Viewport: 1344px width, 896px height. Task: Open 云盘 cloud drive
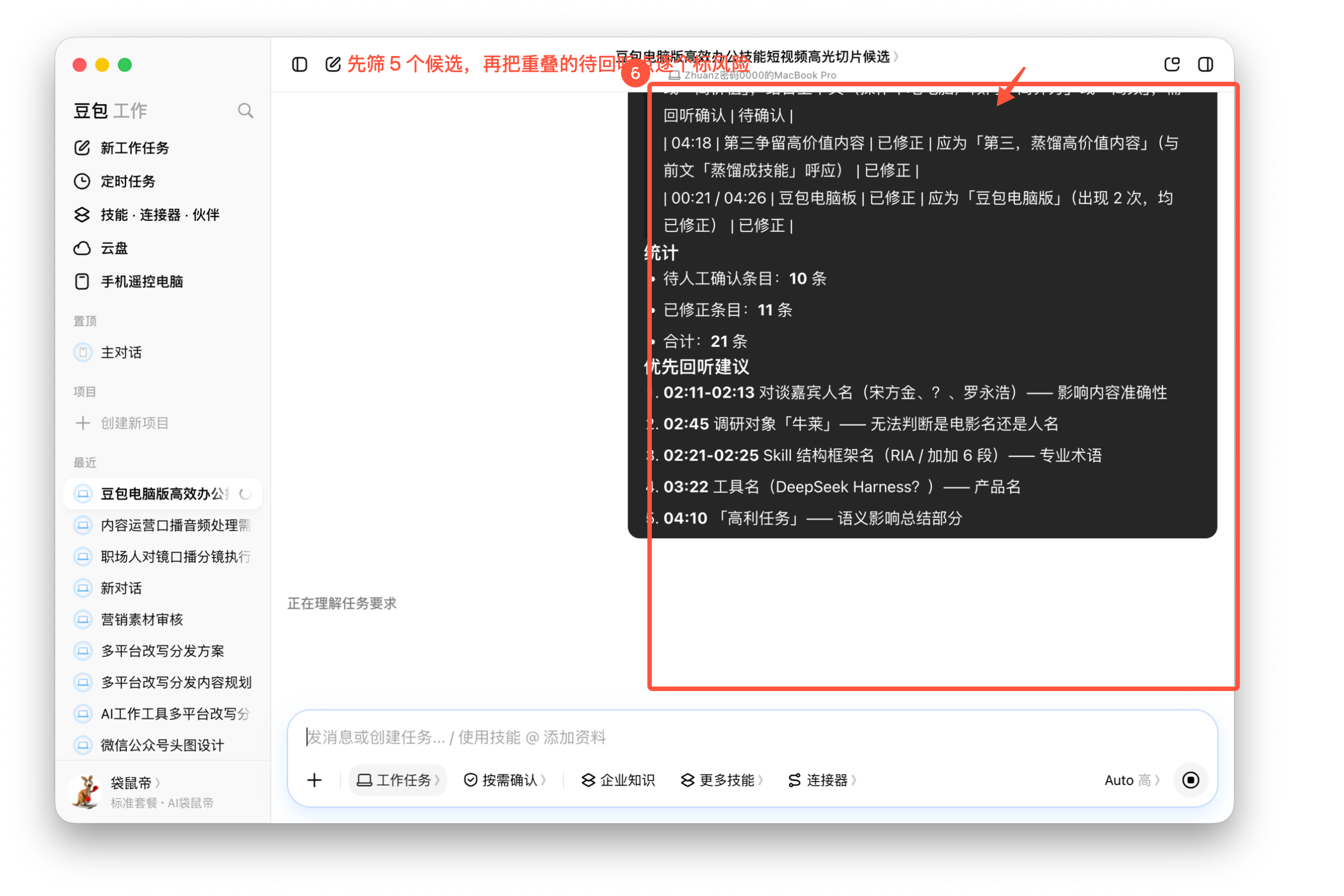162,248
